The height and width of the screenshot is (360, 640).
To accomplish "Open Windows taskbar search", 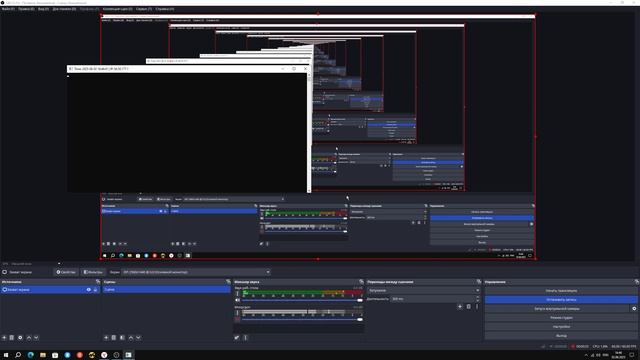I will coord(18,355).
